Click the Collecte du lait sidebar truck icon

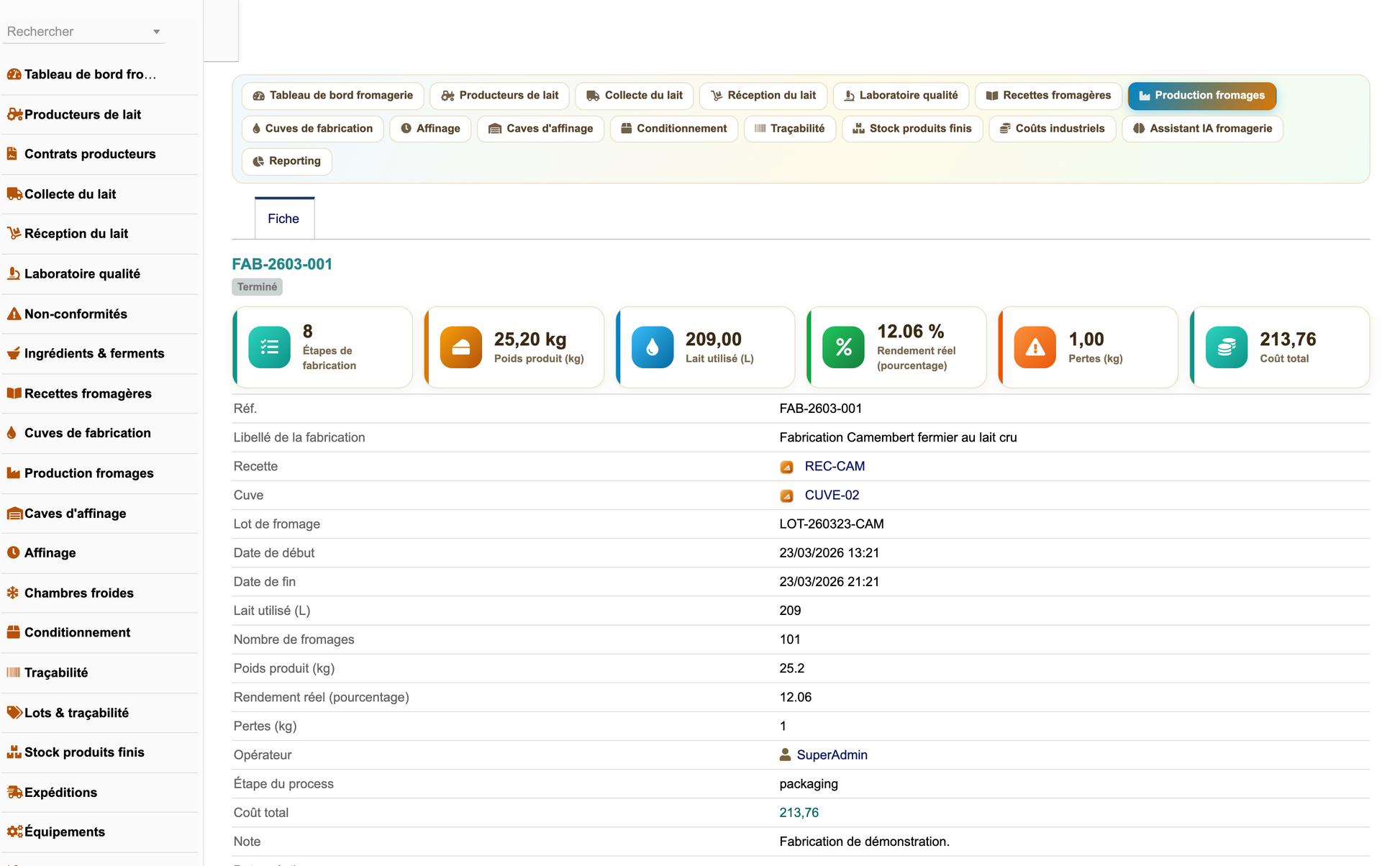pyautogui.click(x=14, y=193)
